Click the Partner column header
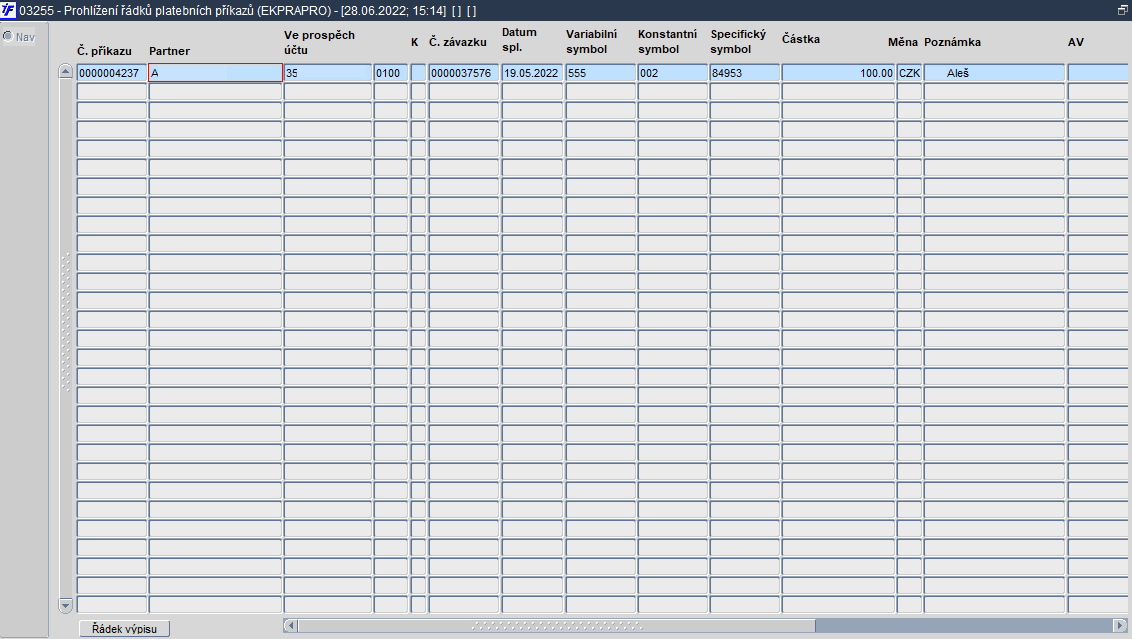Image resolution: width=1132 pixels, height=639 pixels. pyautogui.click(x=170, y=51)
